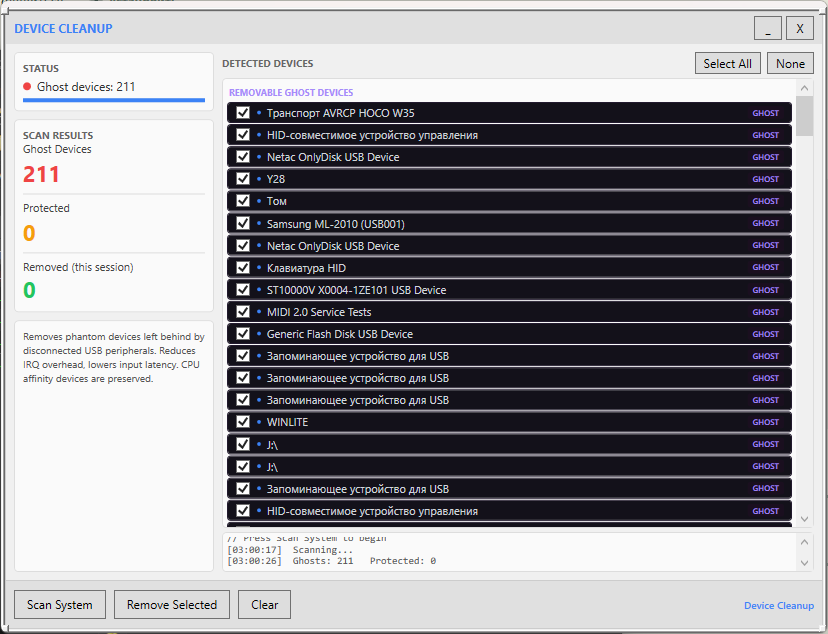Toggle checkbox for Samsung ML-2010 (USB001)
The width and height of the screenshot is (828, 634).
click(243, 224)
